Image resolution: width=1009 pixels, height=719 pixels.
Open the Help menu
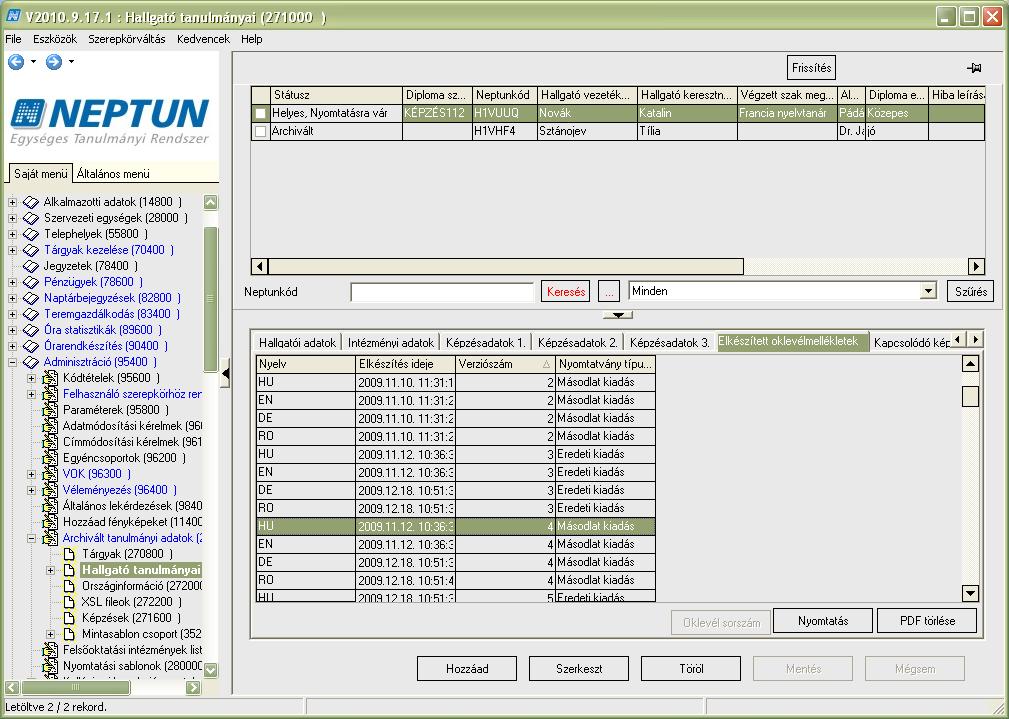(x=252, y=39)
